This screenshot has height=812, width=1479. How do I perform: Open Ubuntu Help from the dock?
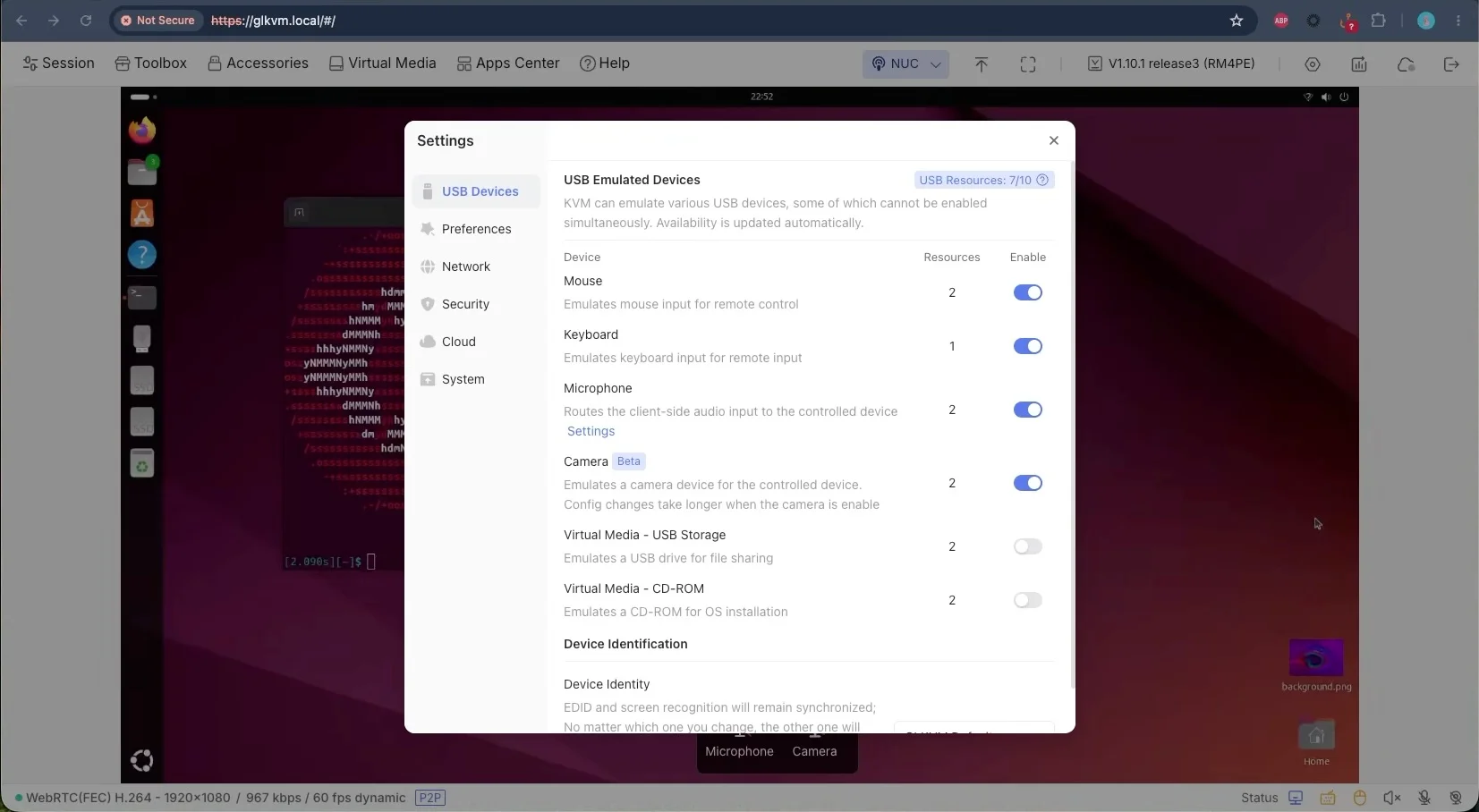click(142, 255)
